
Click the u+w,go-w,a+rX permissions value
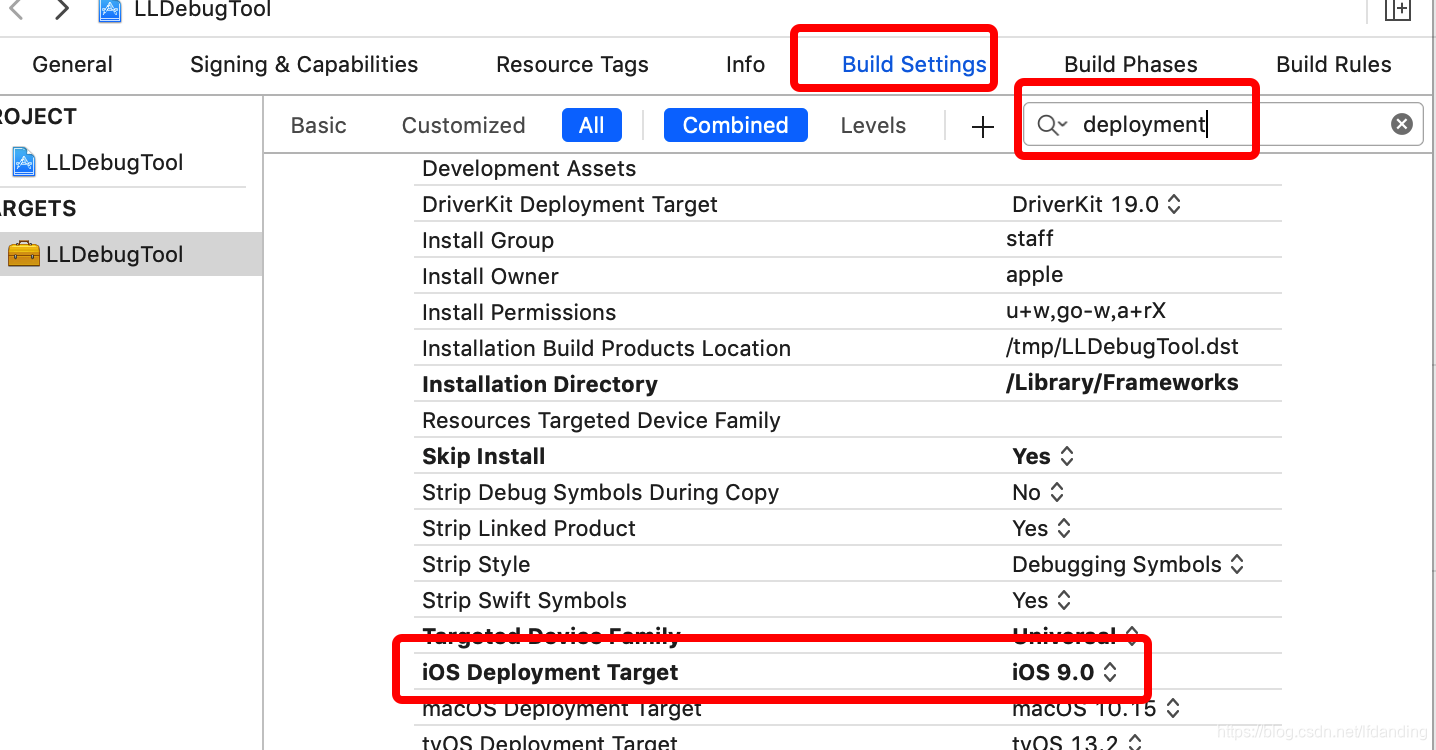pyautogui.click(x=1086, y=310)
